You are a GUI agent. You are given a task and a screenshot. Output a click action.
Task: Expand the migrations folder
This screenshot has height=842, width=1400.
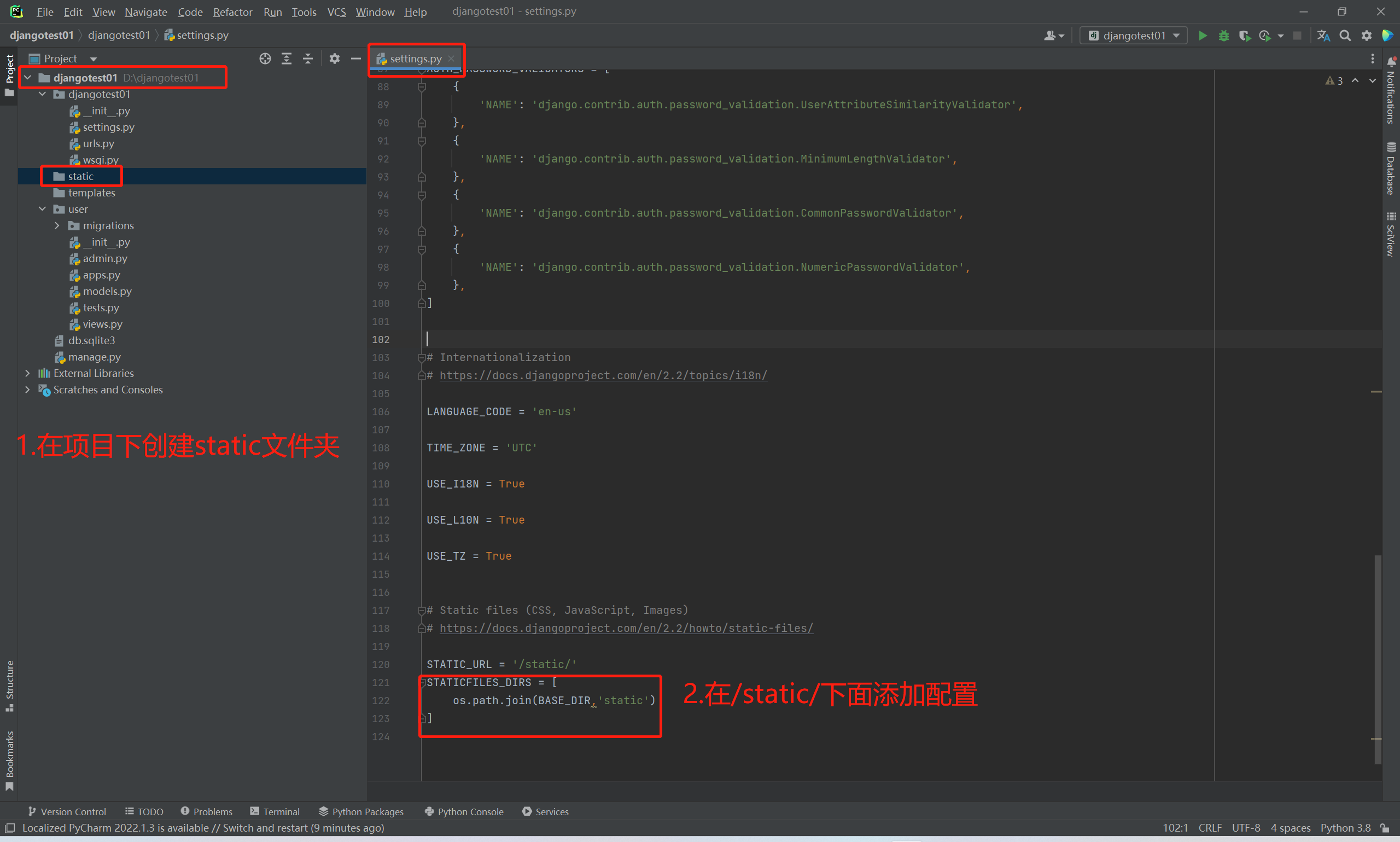pyautogui.click(x=57, y=225)
